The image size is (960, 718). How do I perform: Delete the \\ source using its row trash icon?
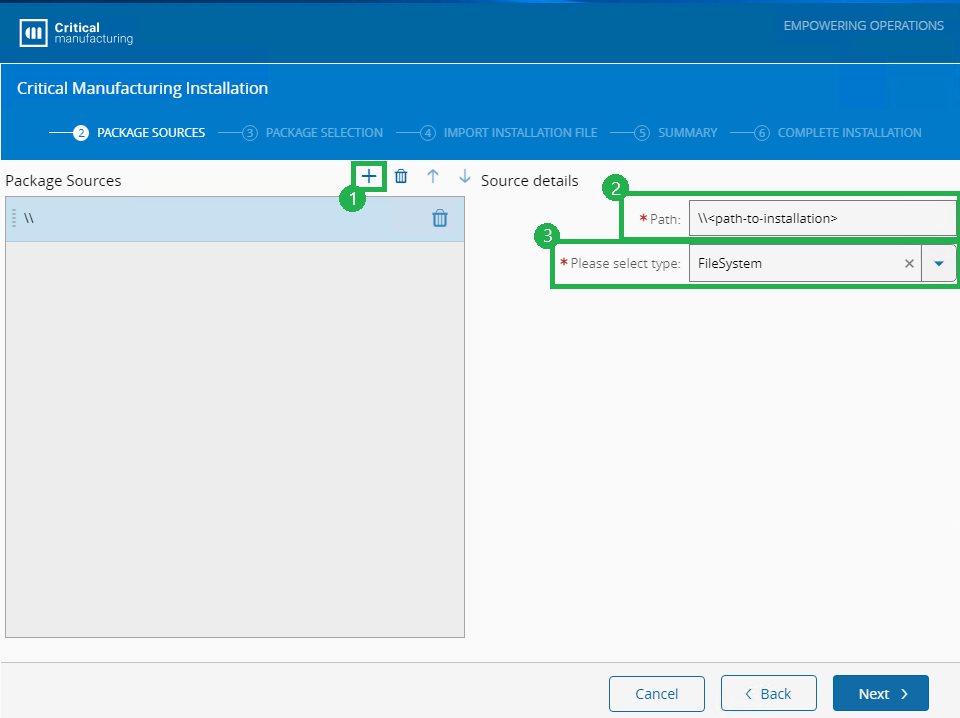440,218
